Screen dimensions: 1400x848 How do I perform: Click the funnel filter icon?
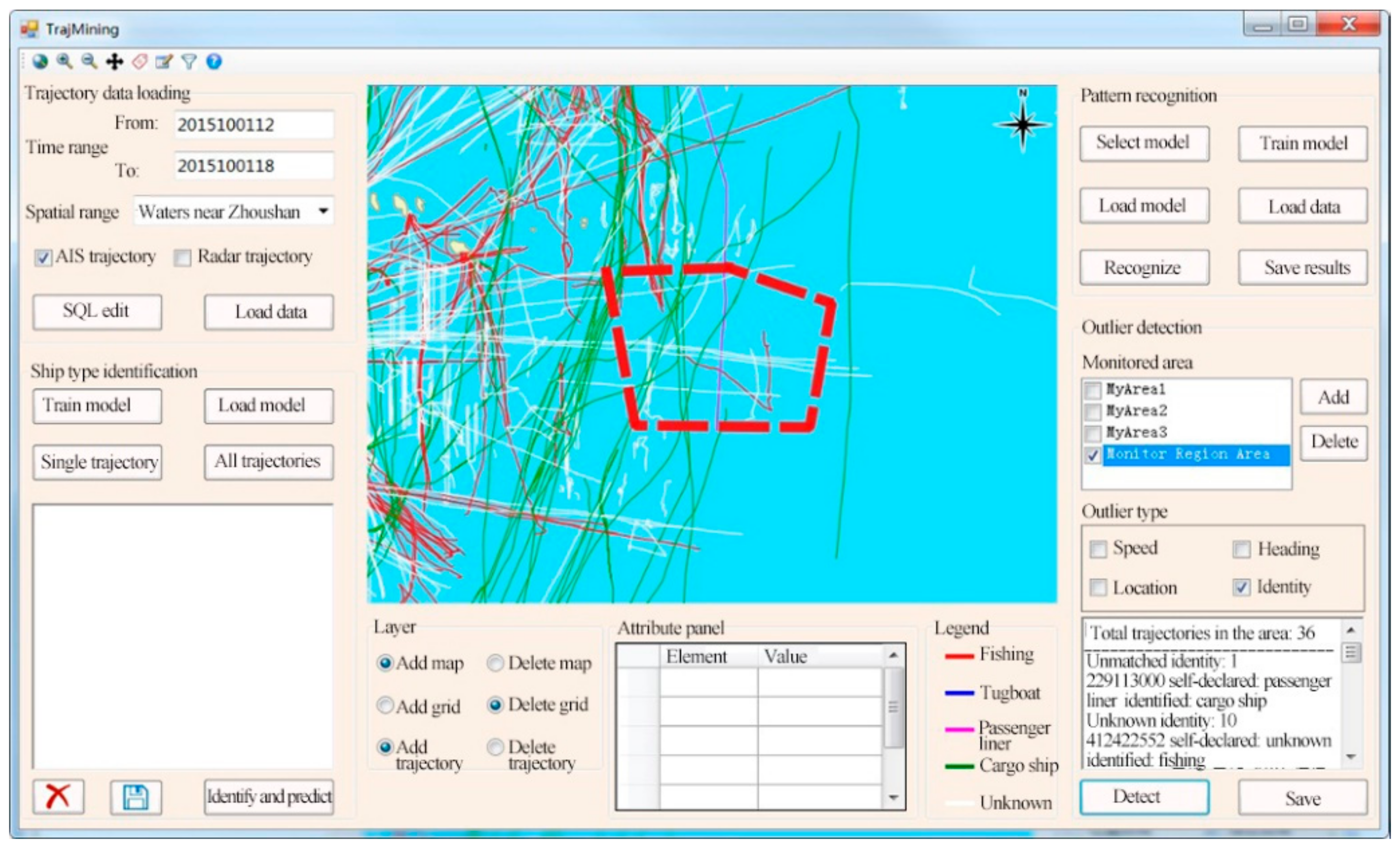coord(189,62)
